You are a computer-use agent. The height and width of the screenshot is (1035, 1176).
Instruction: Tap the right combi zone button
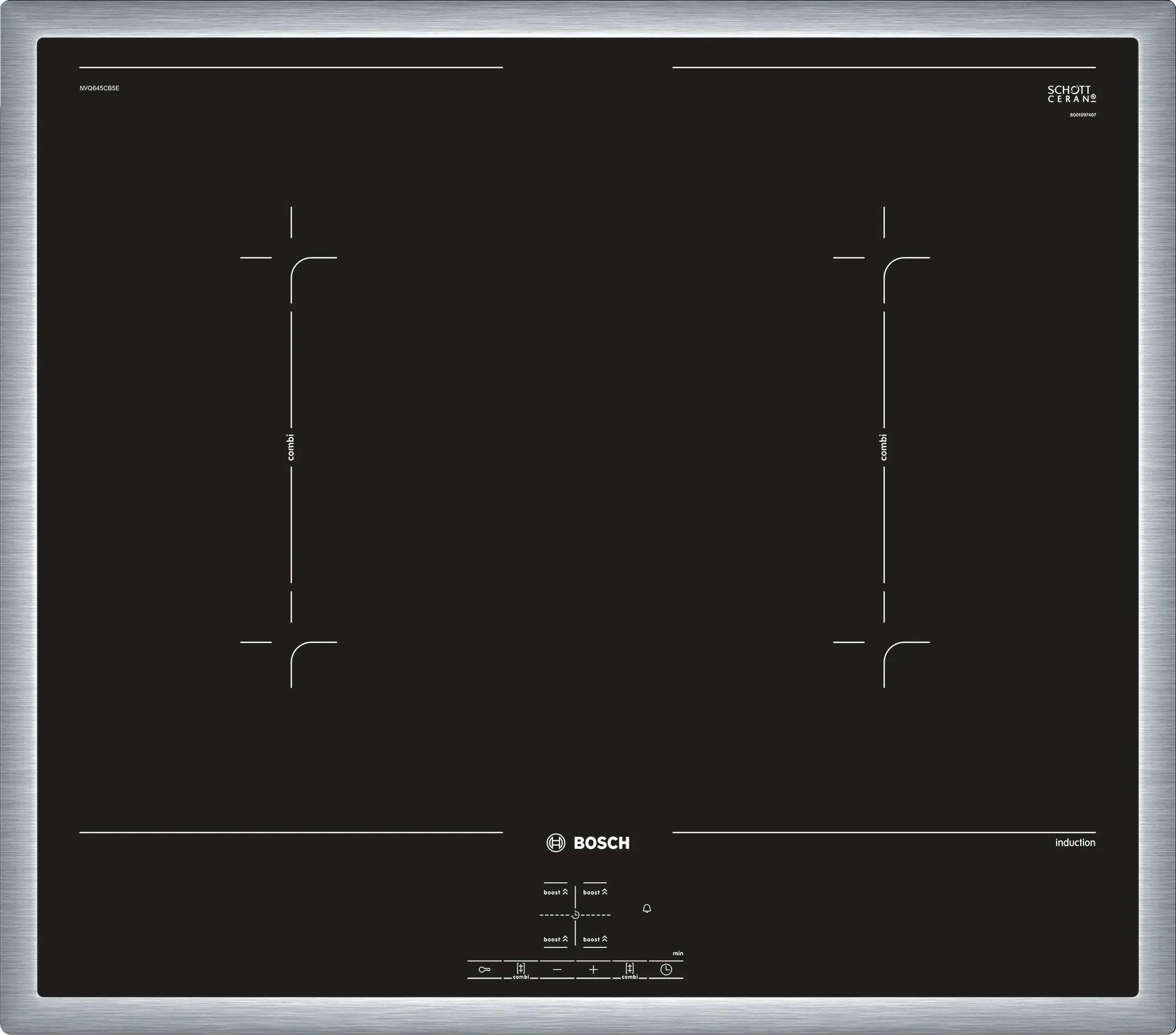point(629,969)
